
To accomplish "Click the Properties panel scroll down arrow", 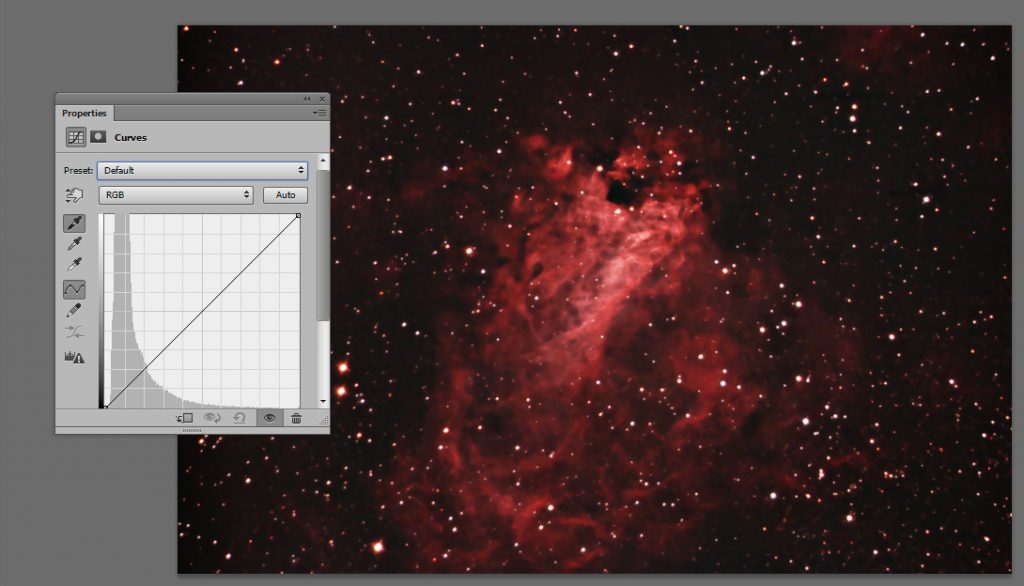I will [323, 401].
